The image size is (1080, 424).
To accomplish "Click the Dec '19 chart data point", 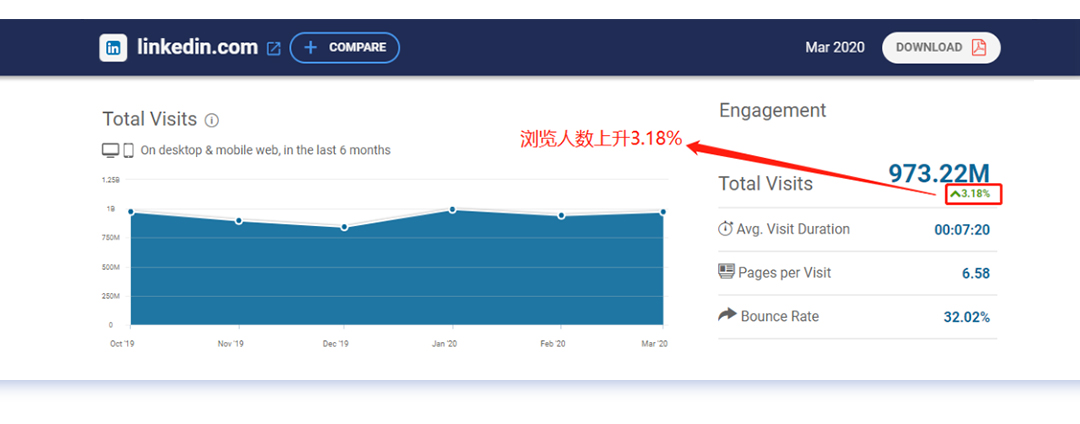I will 344,227.
